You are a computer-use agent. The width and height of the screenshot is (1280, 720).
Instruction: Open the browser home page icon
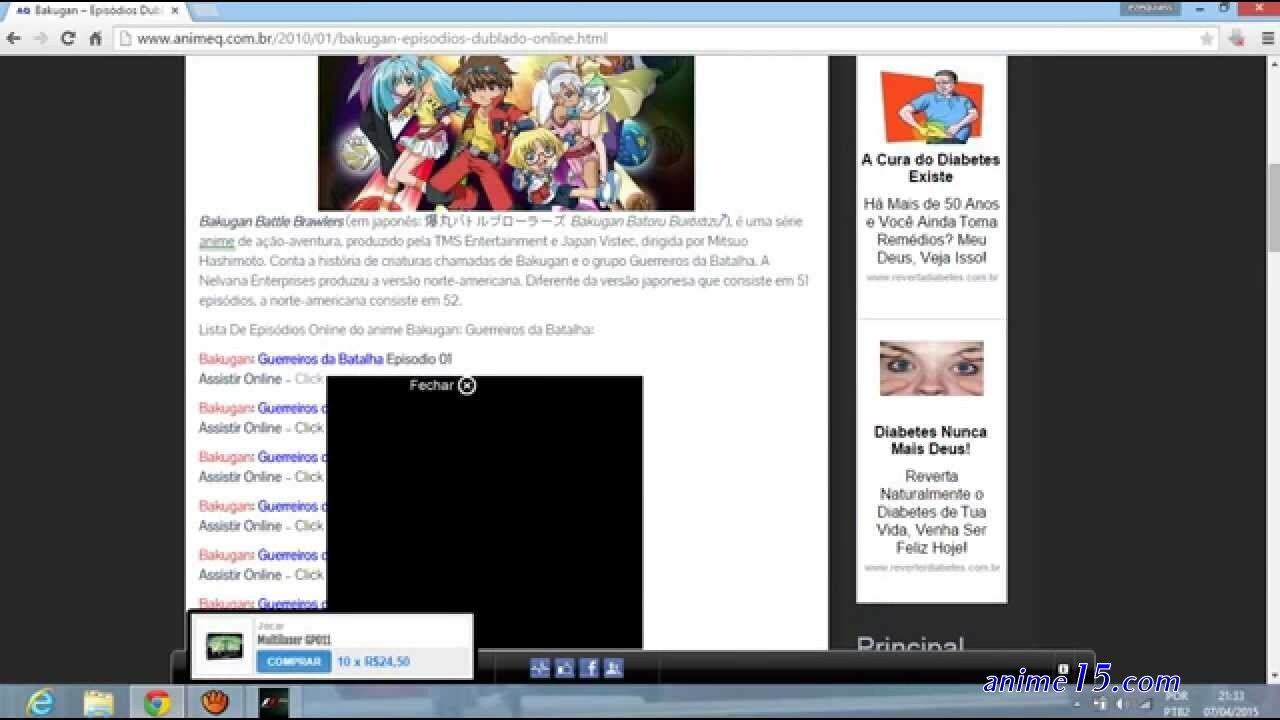coord(95,39)
